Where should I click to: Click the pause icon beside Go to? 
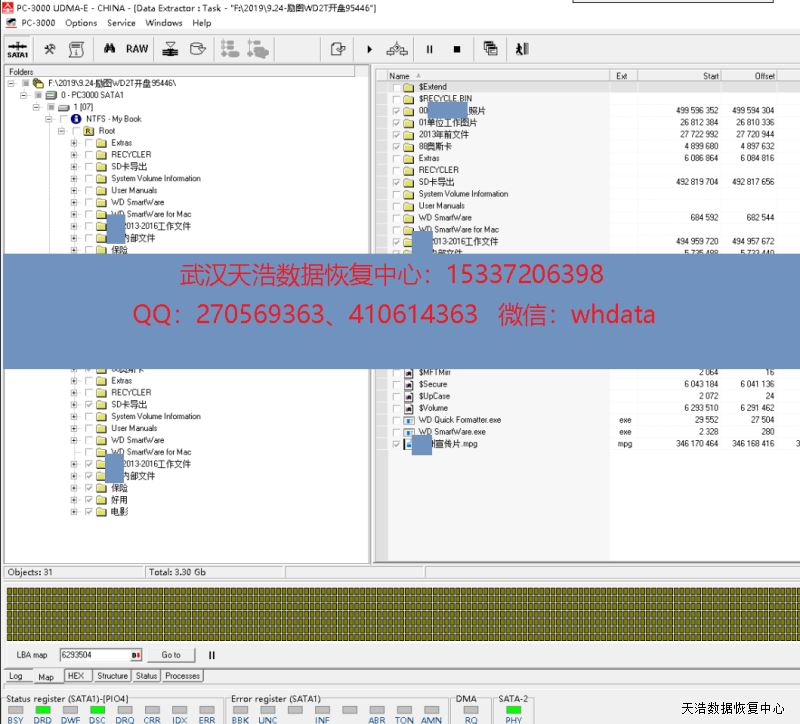[x=212, y=655]
